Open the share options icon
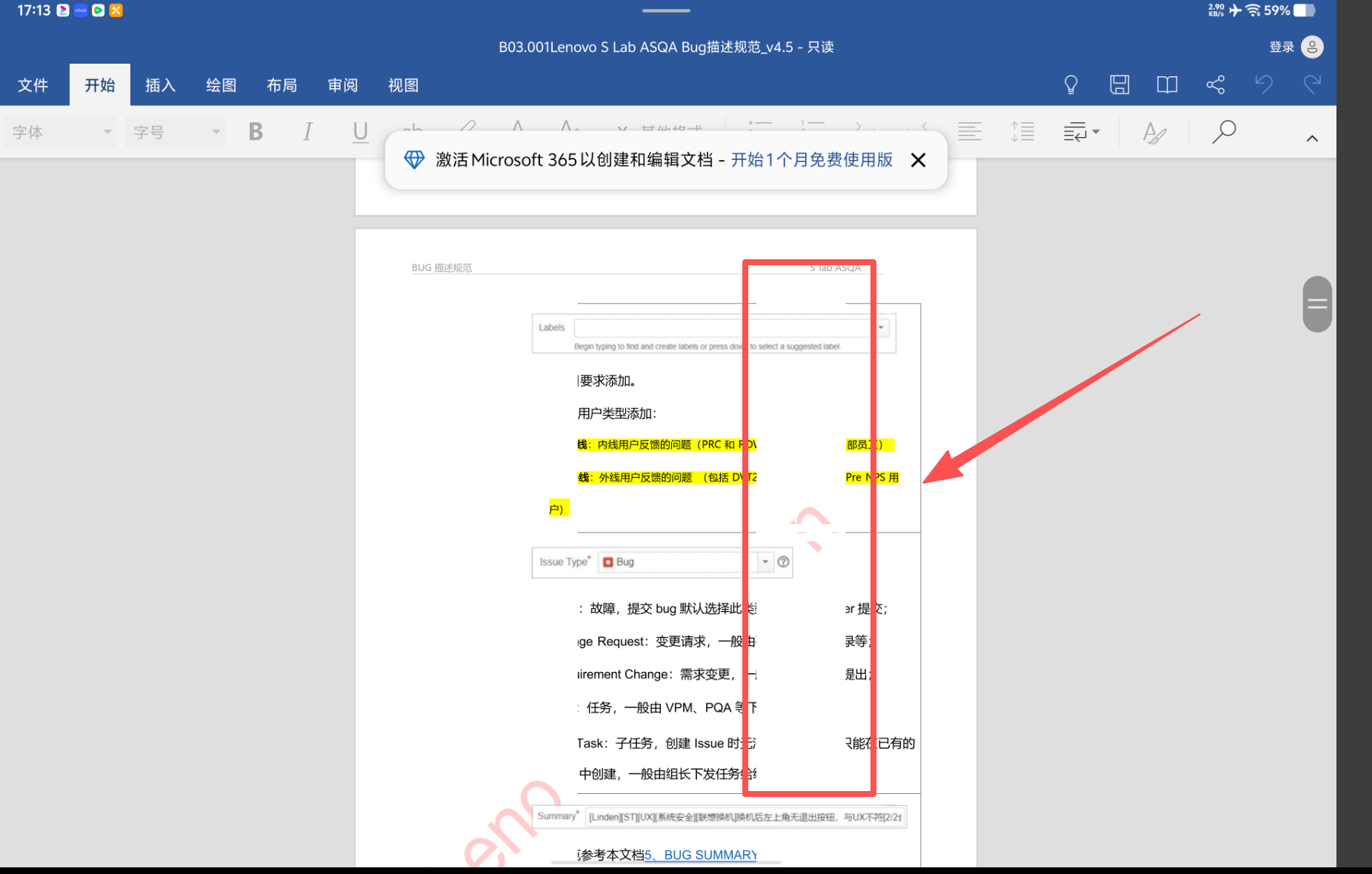This screenshot has height=874, width=1372. (1216, 84)
